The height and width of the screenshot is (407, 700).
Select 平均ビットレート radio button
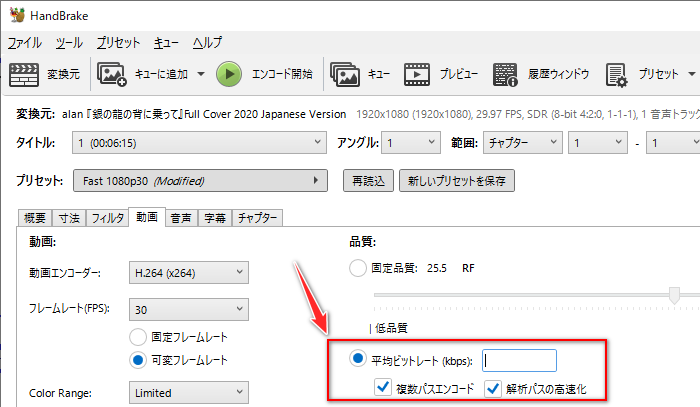click(358, 358)
